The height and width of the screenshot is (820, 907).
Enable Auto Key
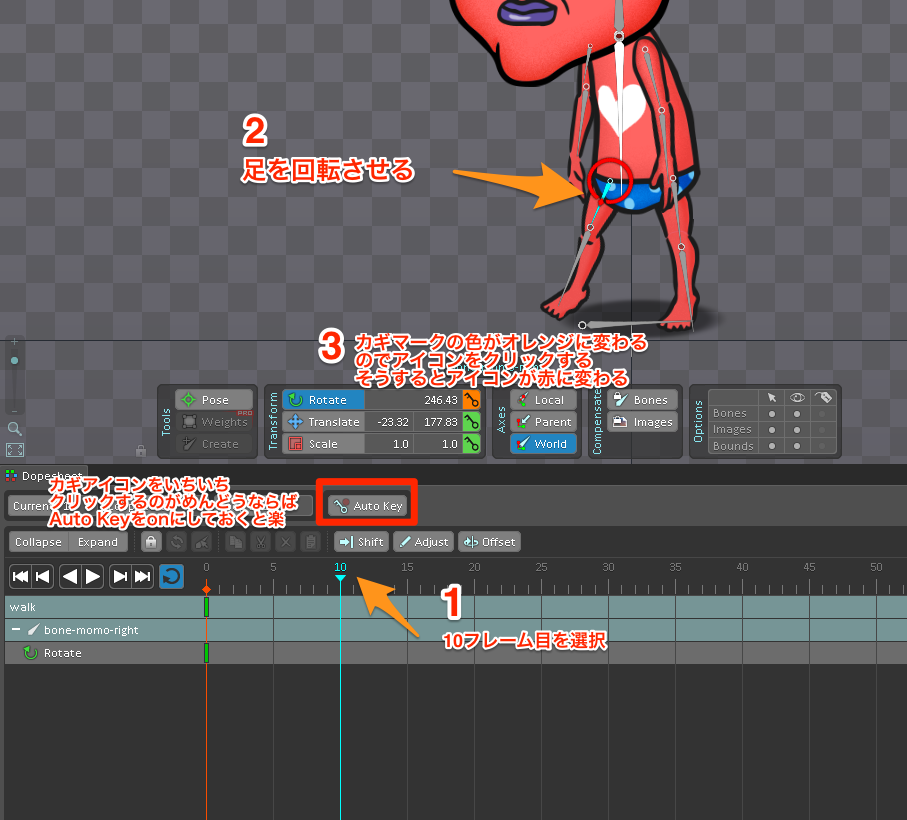pyautogui.click(x=367, y=505)
